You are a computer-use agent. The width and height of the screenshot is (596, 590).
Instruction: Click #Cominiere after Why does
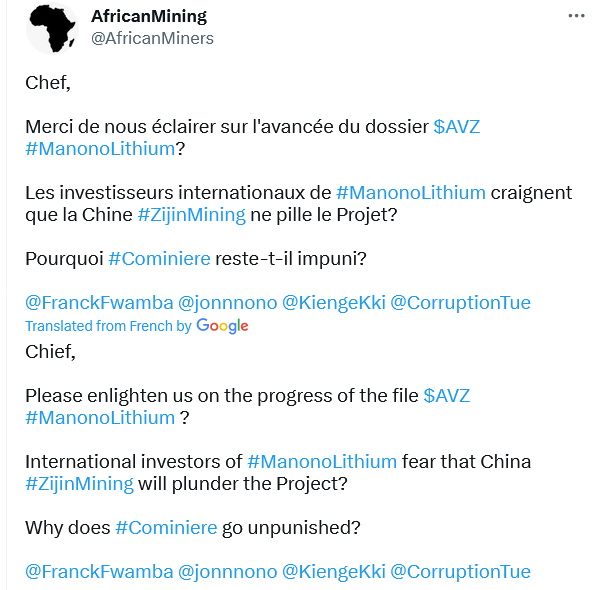click(166, 528)
